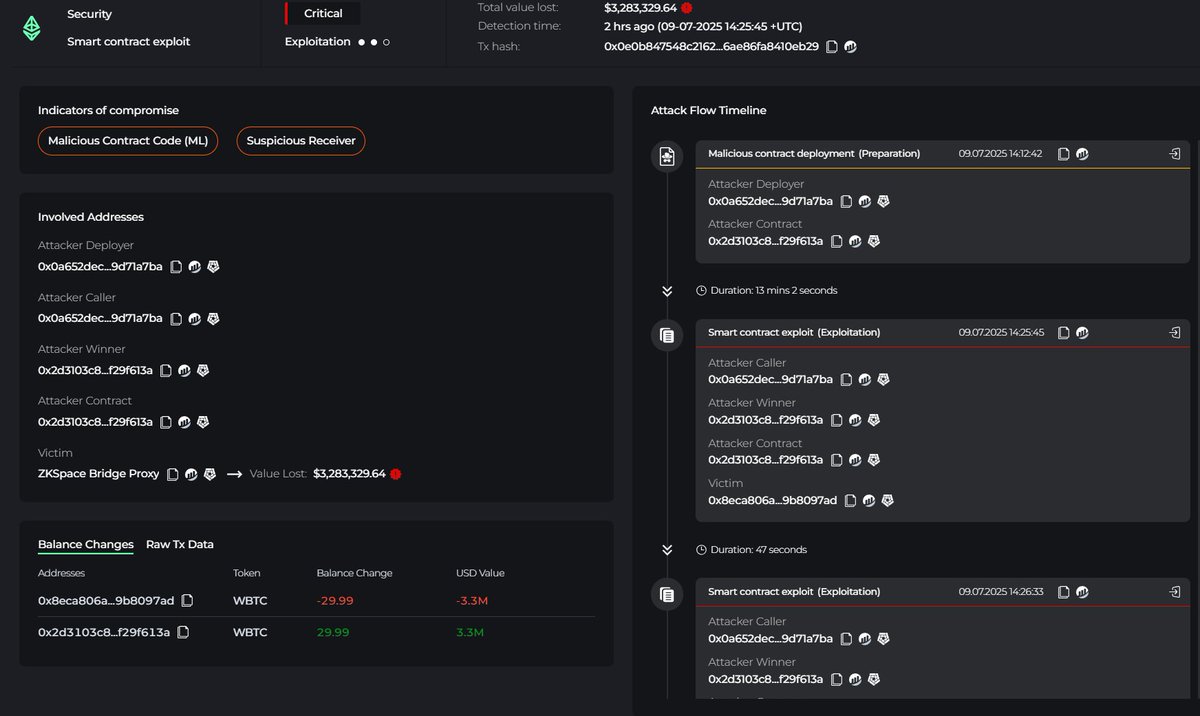Switch to the Balance Changes tab

86,545
